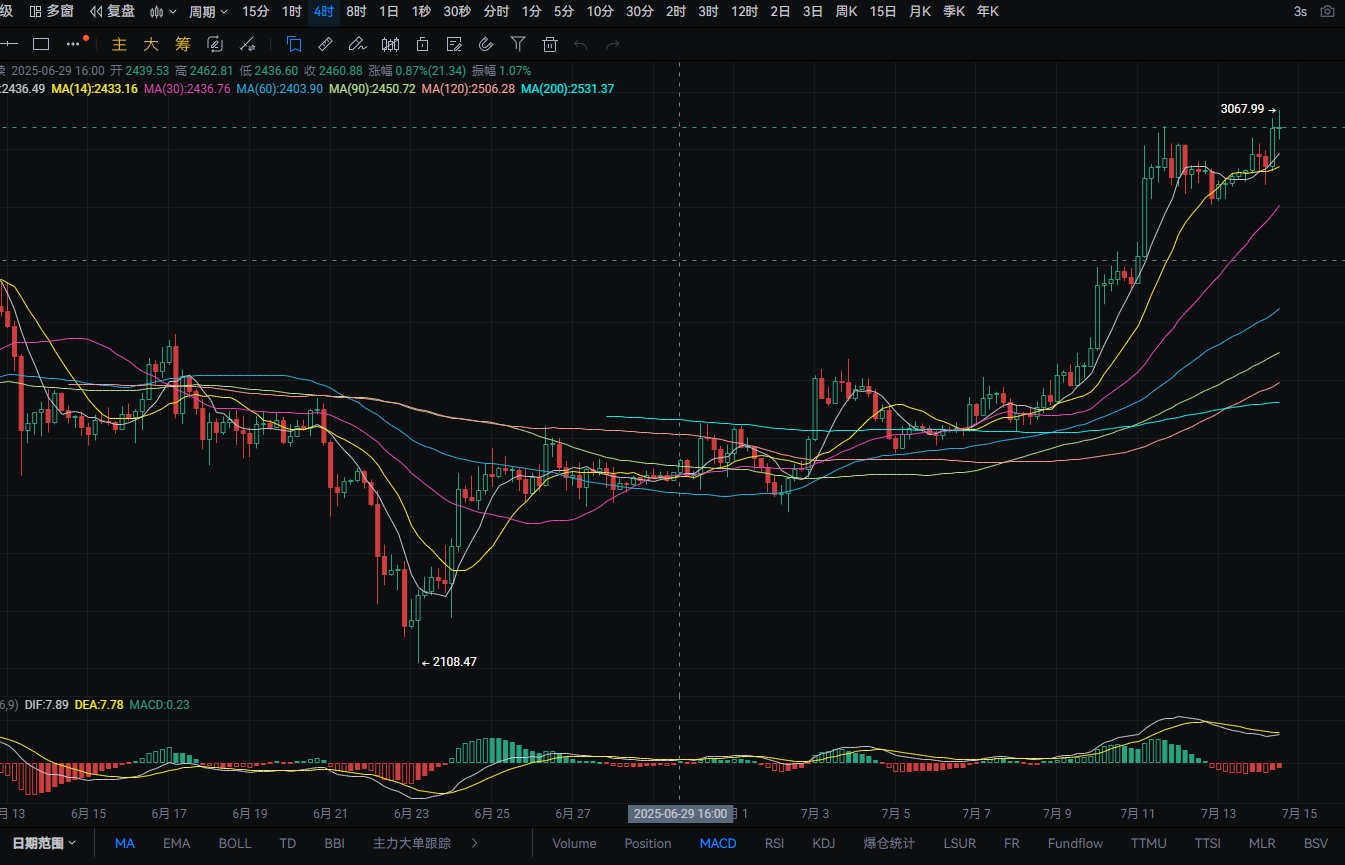Delete drawings with trash icon
The image size is (1345, 865).
pos(549,44)
